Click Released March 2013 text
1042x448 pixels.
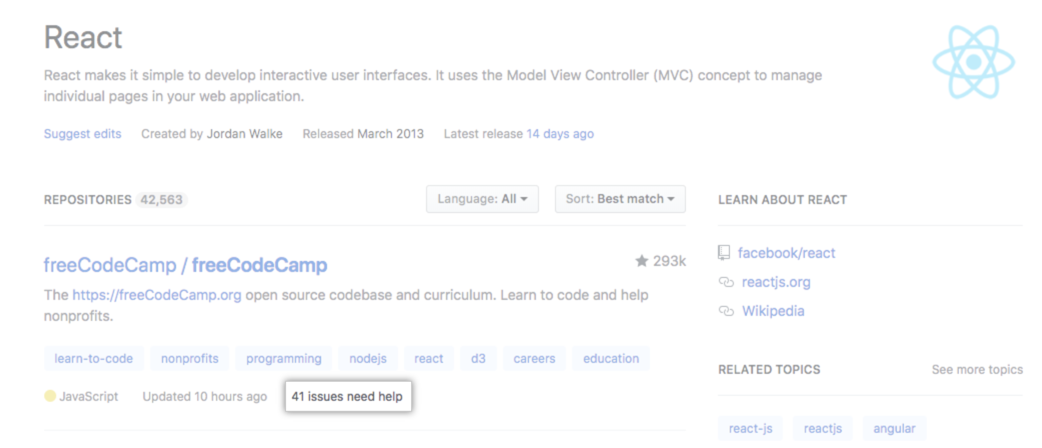(363, 134)
